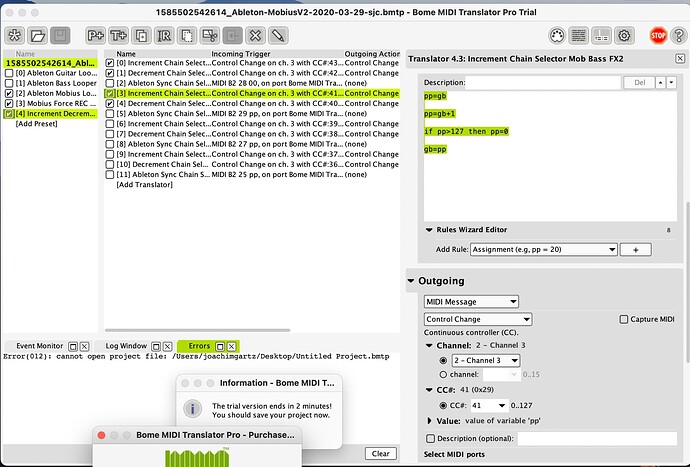The height and width of the screenshot is (467, 690).
Task: Enable the Ableton Bass Looper preset checkbox
Action: (x=9, y=83)
